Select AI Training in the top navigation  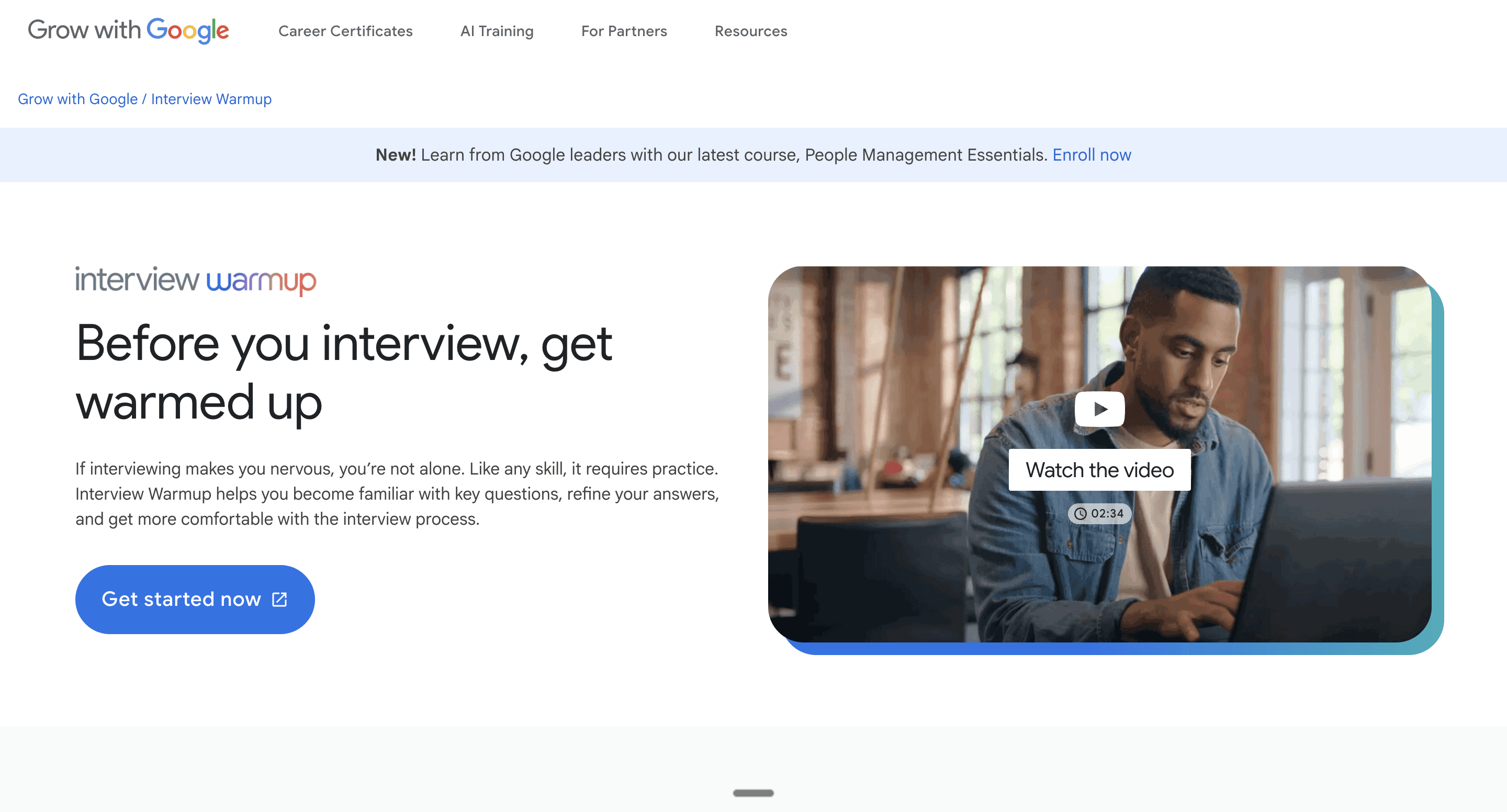pyautogui.click(x=496, y=31)
